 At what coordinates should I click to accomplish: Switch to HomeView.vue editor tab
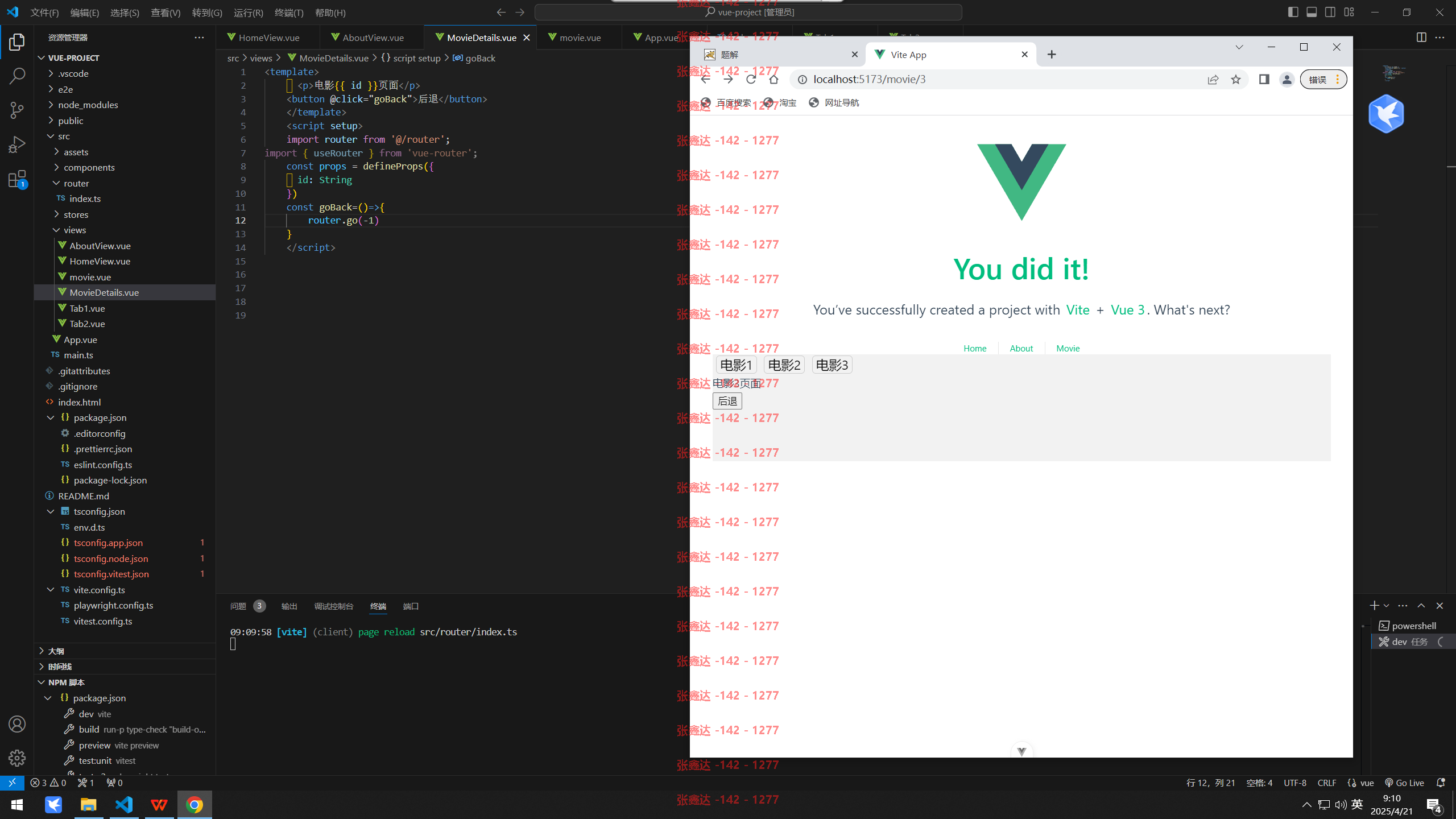(268, 38)
